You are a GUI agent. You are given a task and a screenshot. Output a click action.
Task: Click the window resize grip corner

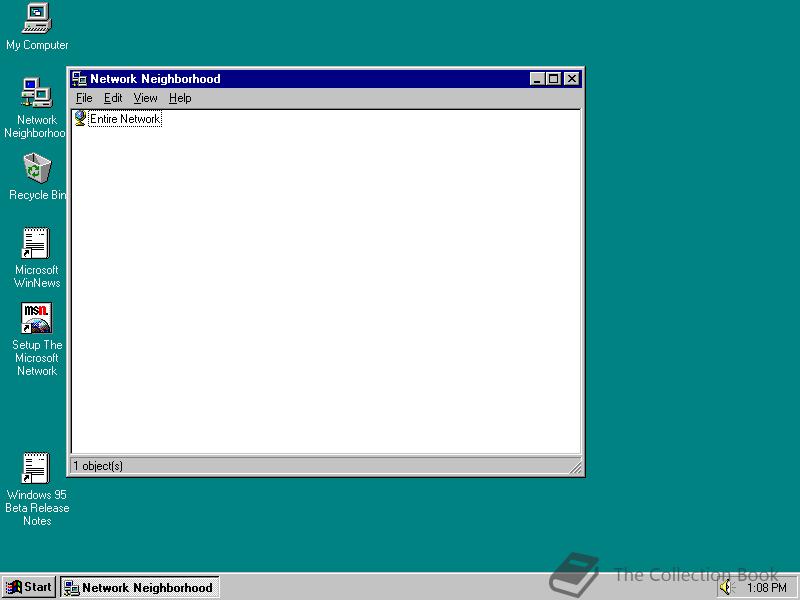pyautogui.click(x=575, y=466)
